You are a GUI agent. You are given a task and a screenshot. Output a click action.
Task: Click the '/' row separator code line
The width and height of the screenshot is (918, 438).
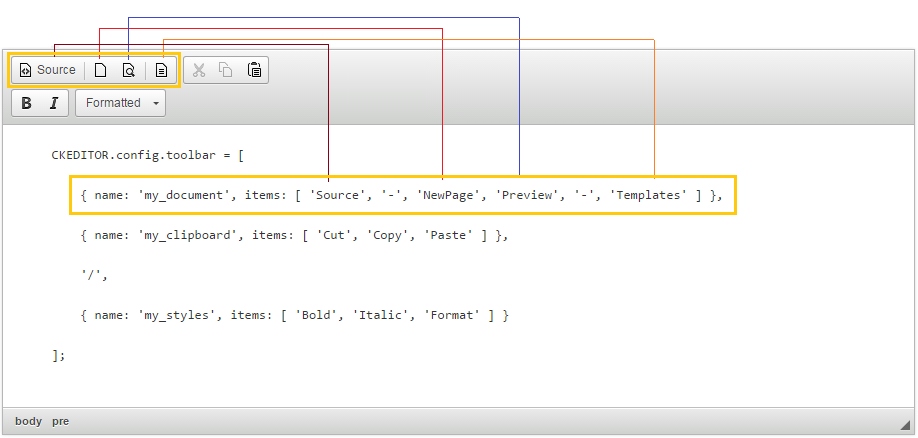point(94,275)
